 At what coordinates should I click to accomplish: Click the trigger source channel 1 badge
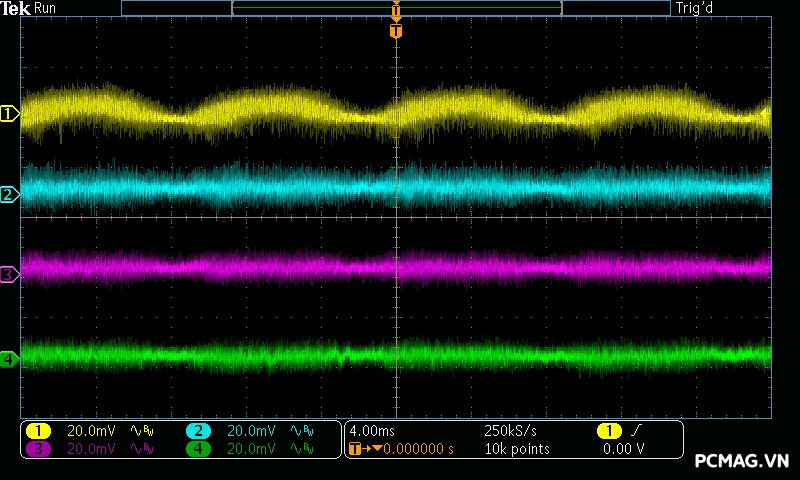[608, 430]
